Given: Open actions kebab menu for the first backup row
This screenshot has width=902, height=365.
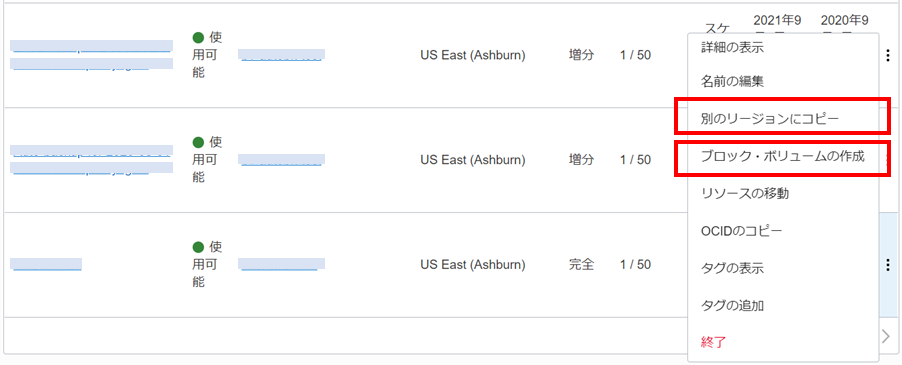Looking at the screenshot, I should click(x=888, y=55).
